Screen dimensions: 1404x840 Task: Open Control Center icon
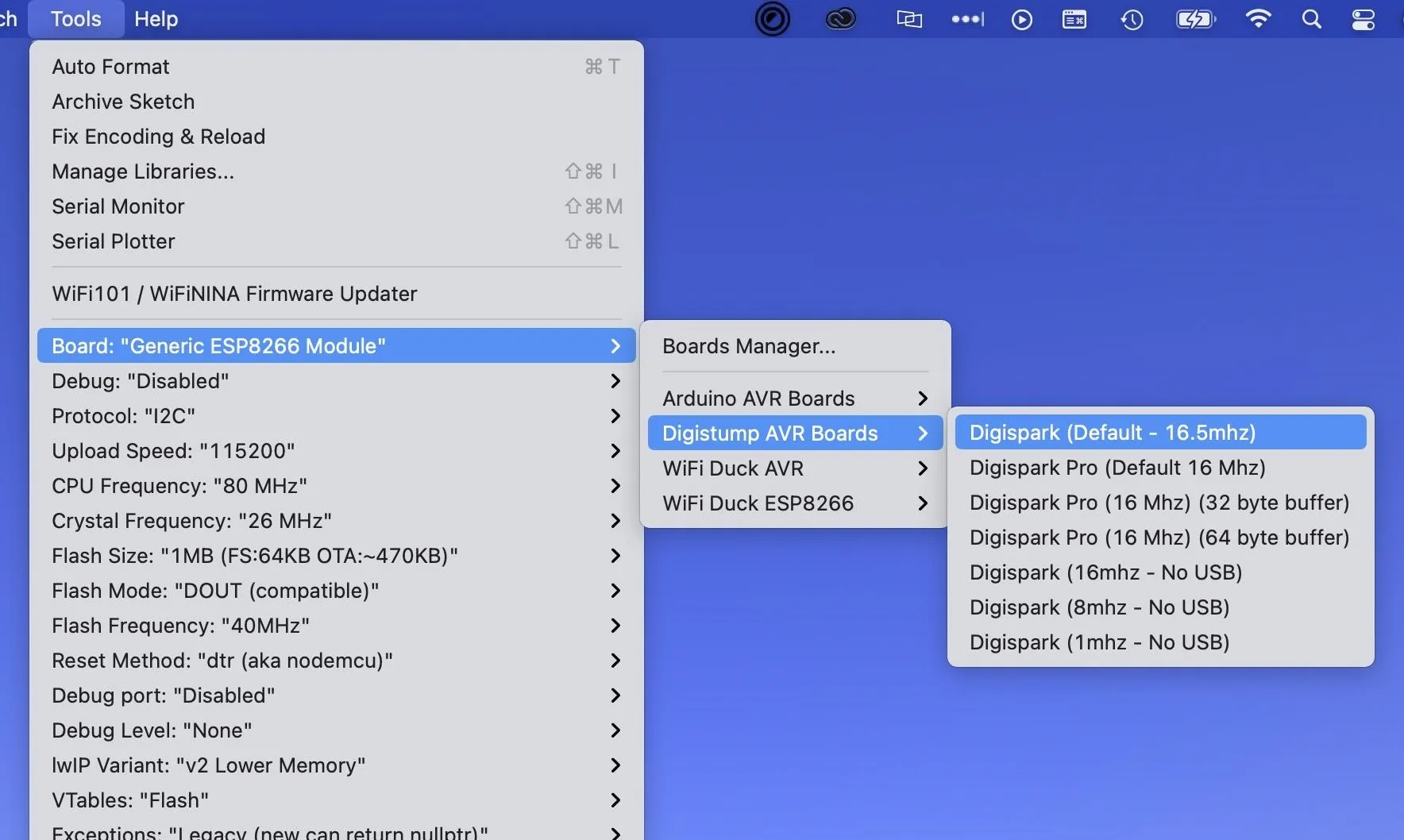[x=1363, y=19]
